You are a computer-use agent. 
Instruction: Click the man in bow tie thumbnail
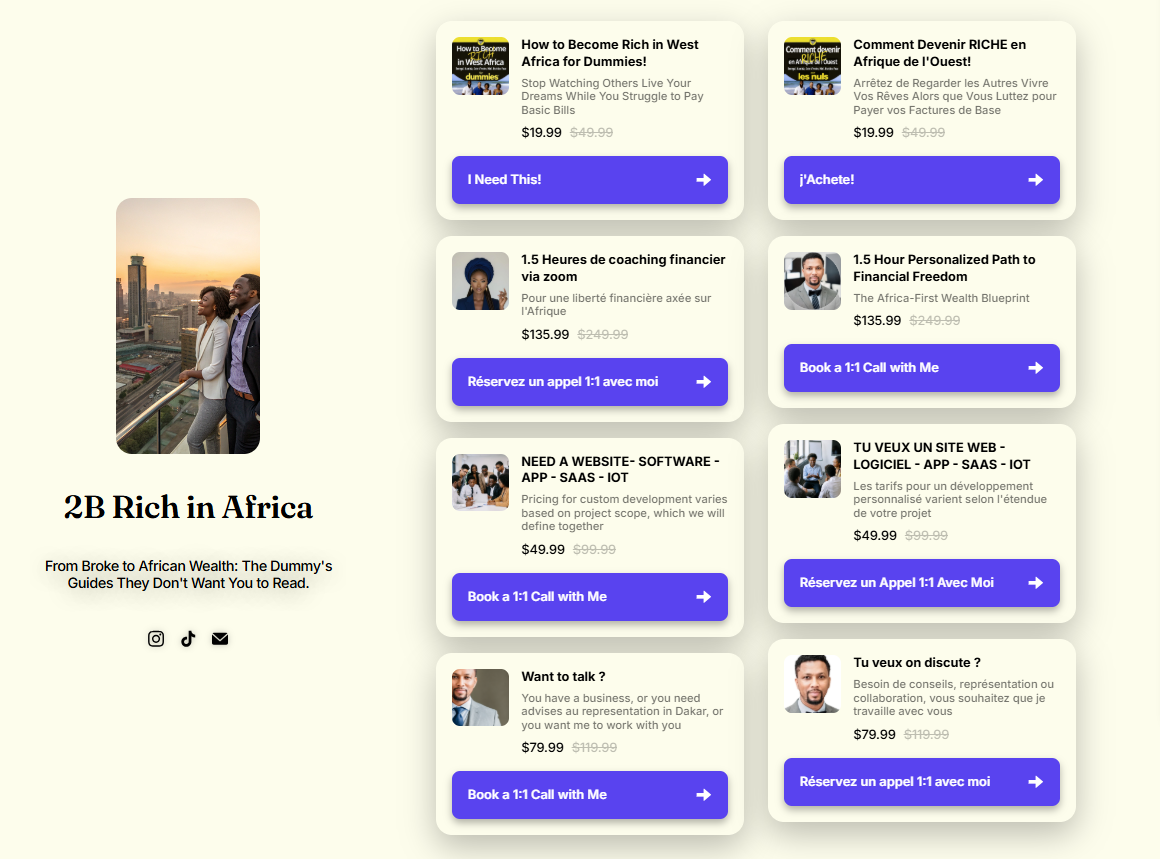click(812, 281)
